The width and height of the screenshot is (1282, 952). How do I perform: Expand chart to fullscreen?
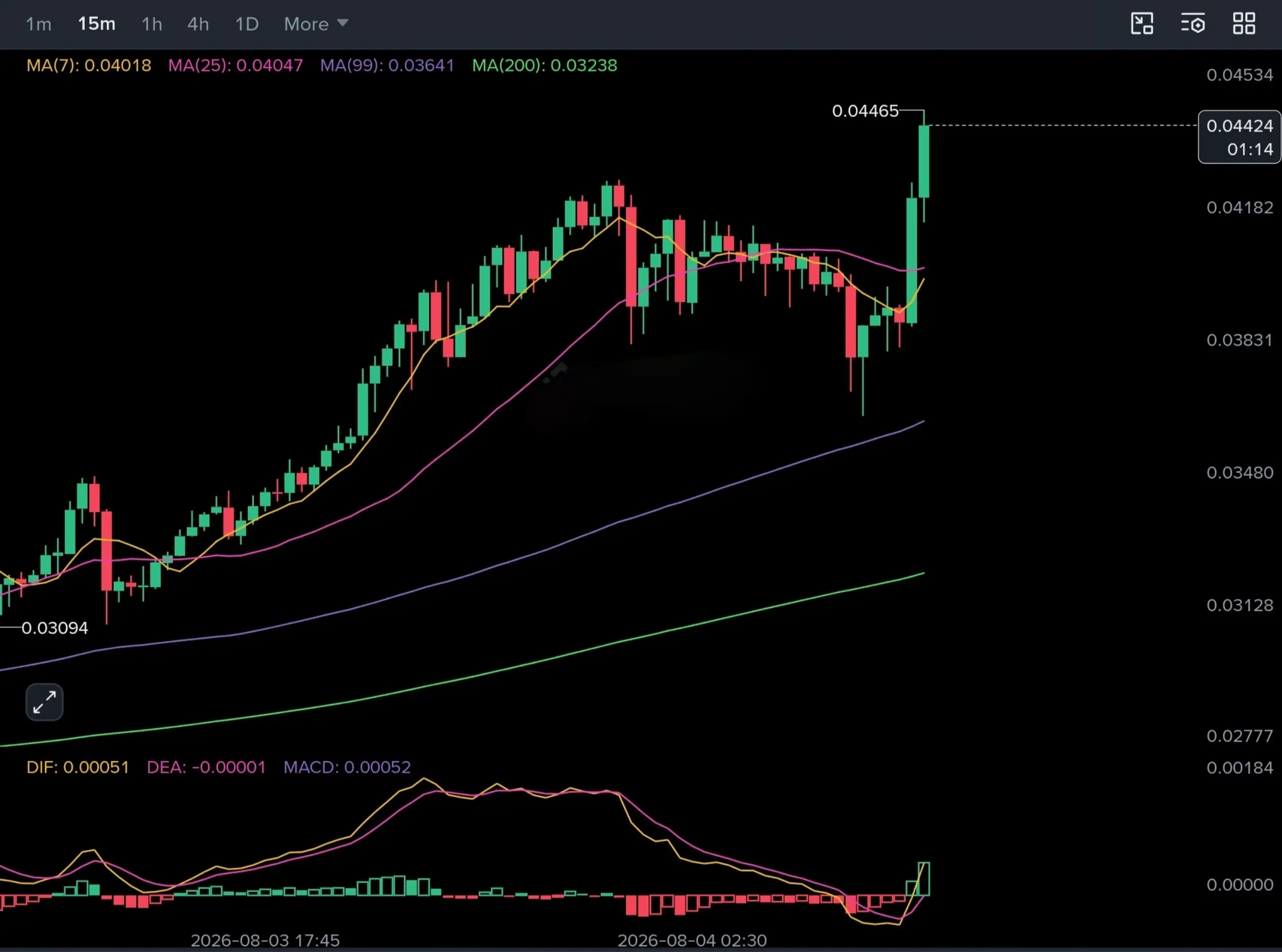45,702
